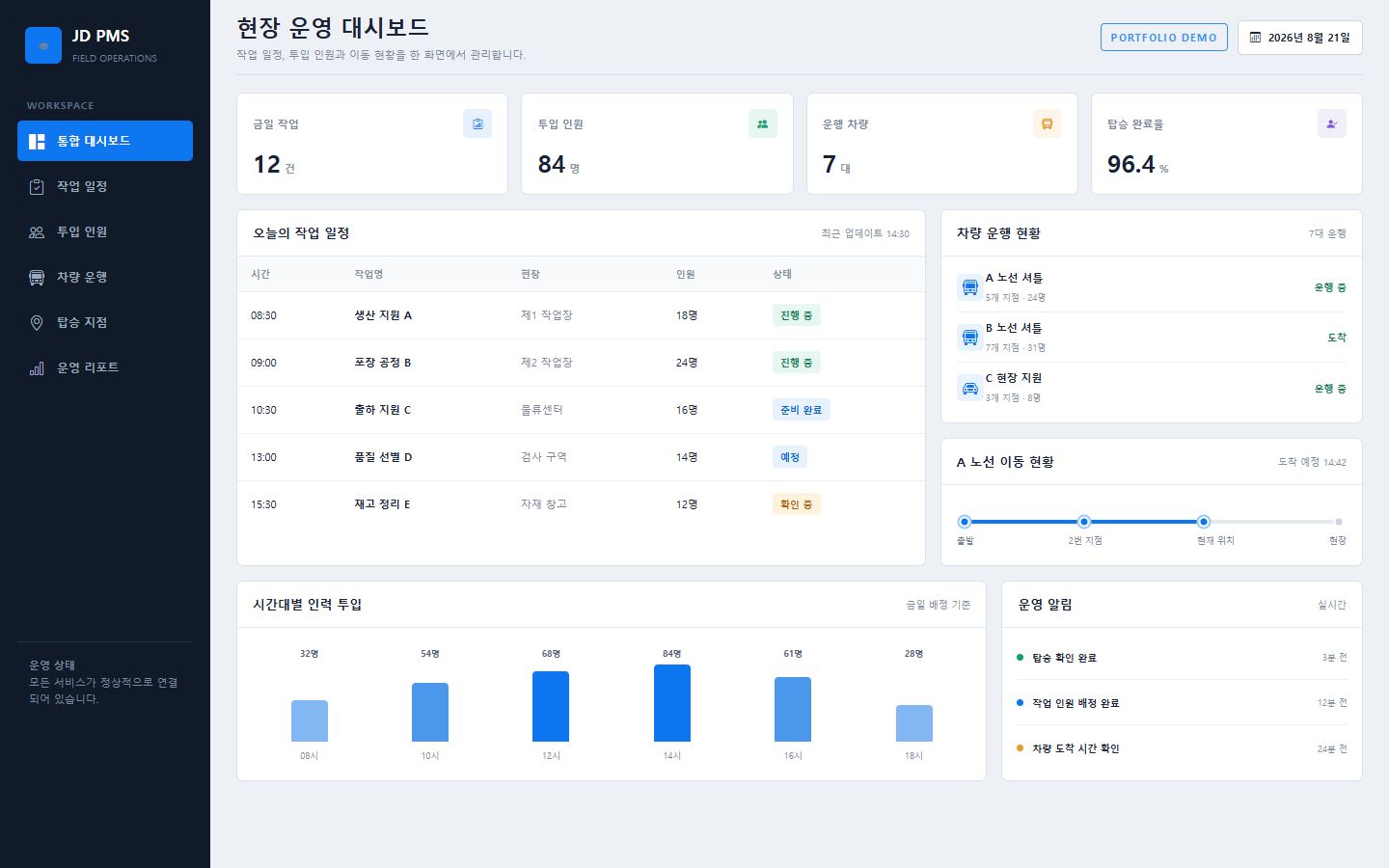Click the 탑승 완료율 card icon

pyautogui.click(x=1332, y=123)
